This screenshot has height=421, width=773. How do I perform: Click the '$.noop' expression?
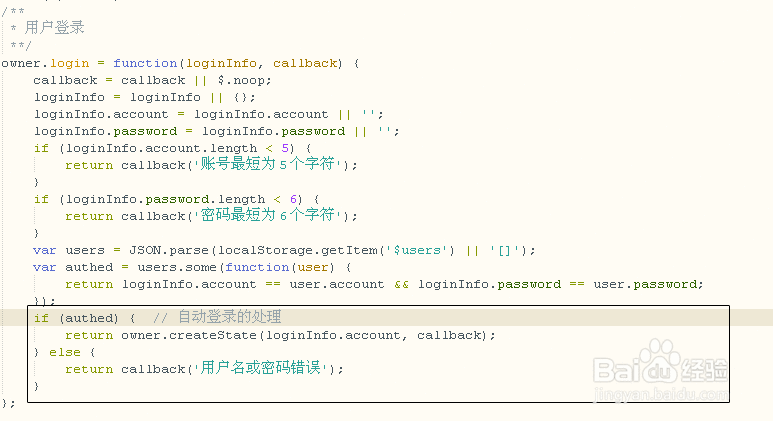[x=242, y=80]
